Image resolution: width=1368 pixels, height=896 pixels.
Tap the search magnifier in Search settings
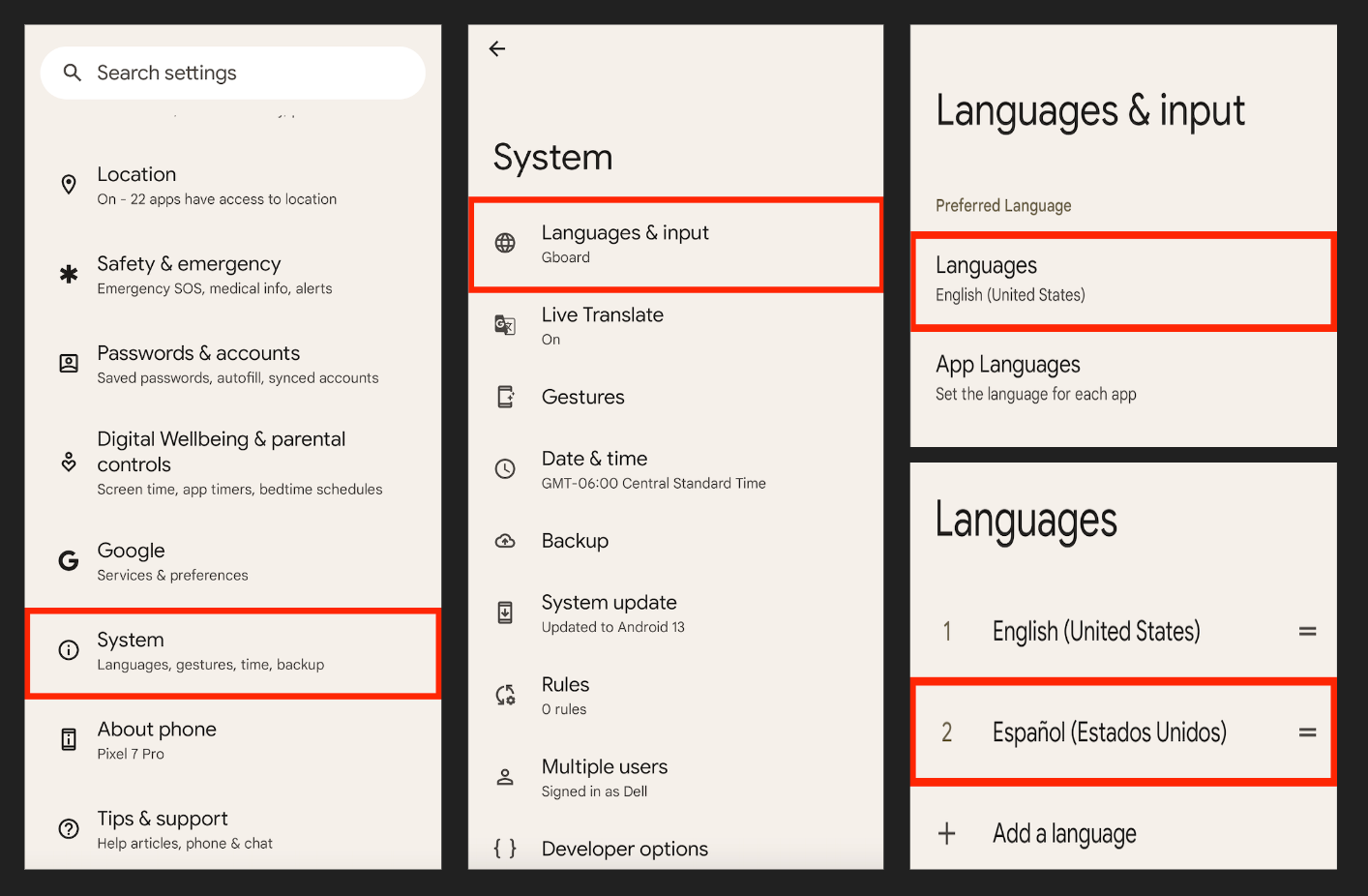[x=72, y=73]
